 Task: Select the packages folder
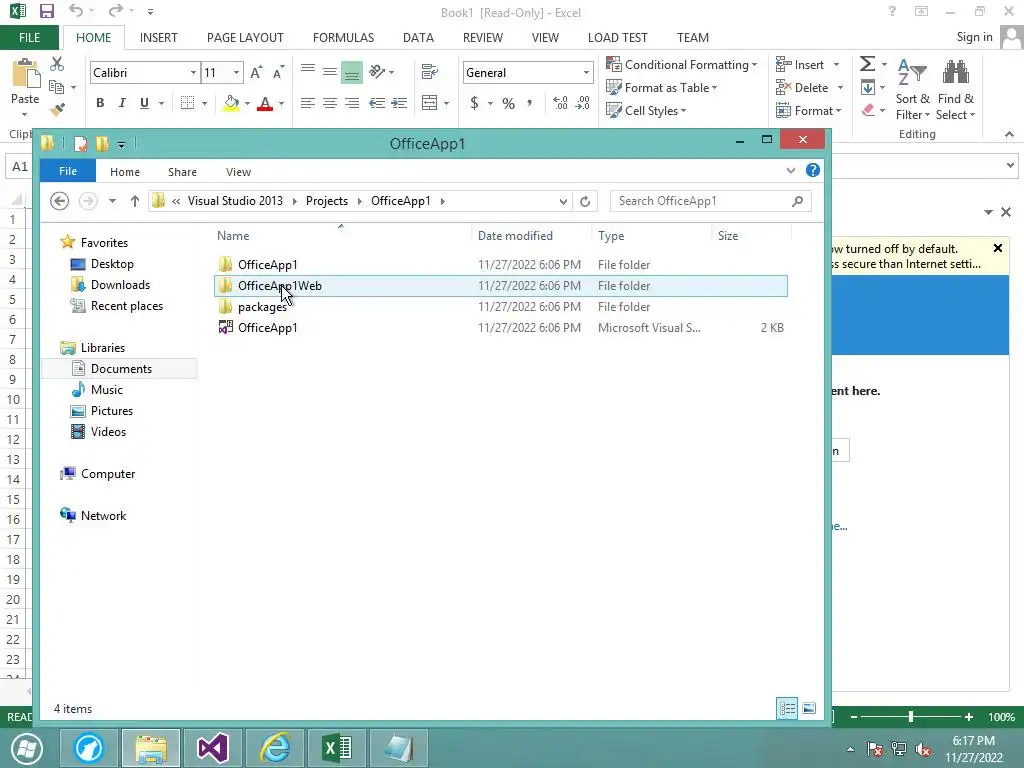point(500,306)
